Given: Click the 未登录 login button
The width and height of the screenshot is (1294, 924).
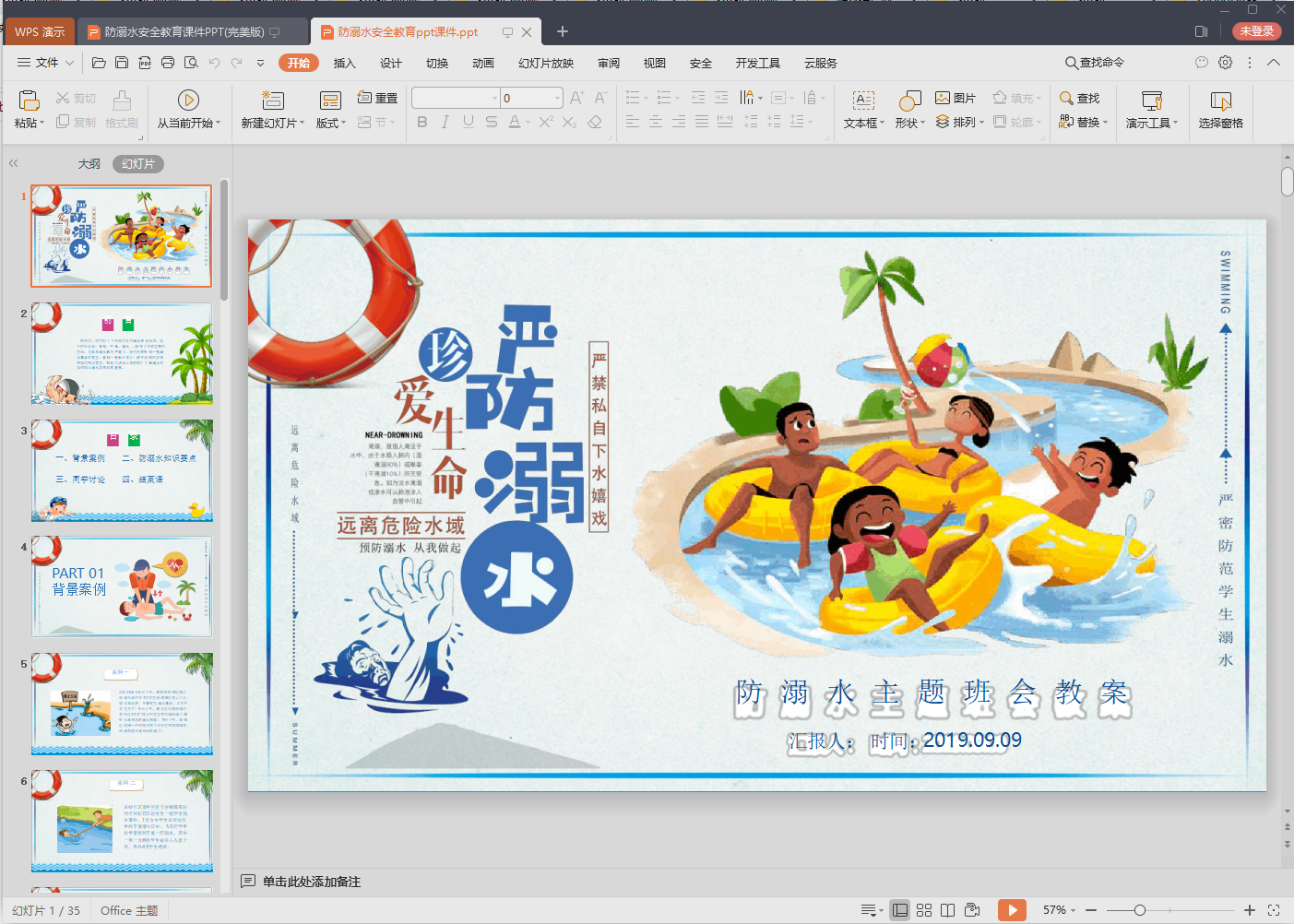Looking at the screenshot, I should coord(1256,31).
